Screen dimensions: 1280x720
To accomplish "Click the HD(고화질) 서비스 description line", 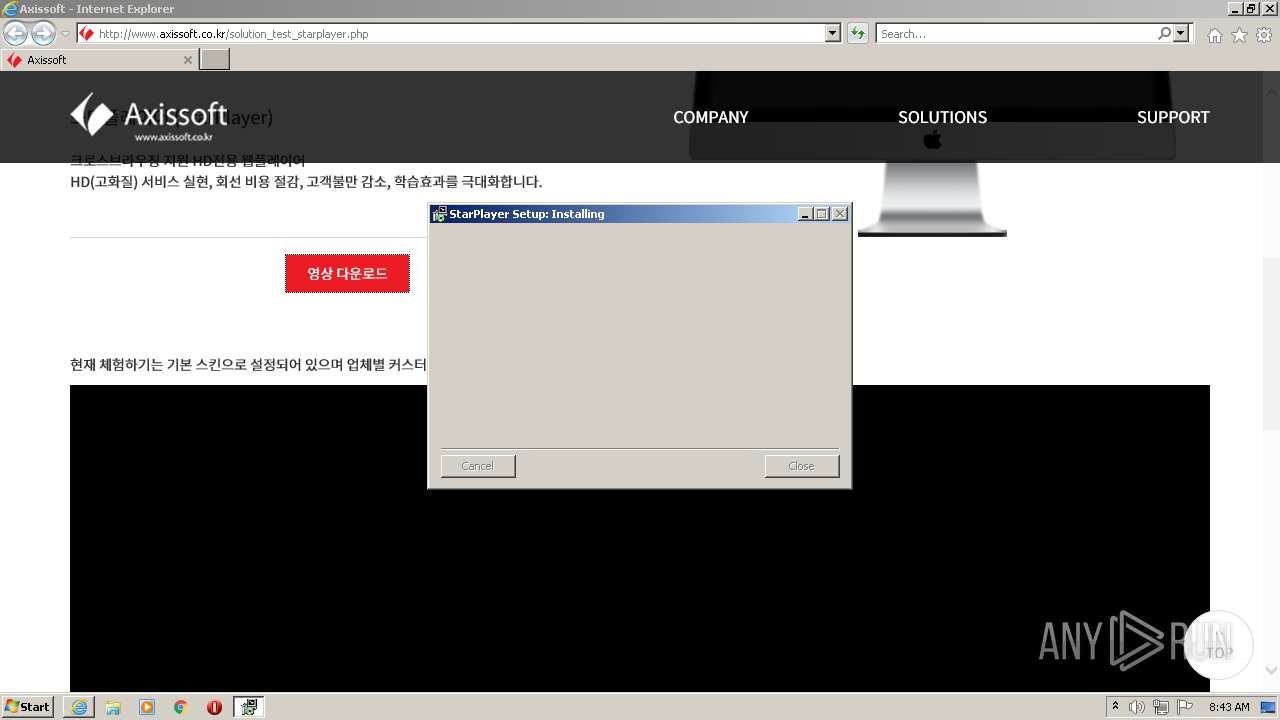I will (306, 182).
